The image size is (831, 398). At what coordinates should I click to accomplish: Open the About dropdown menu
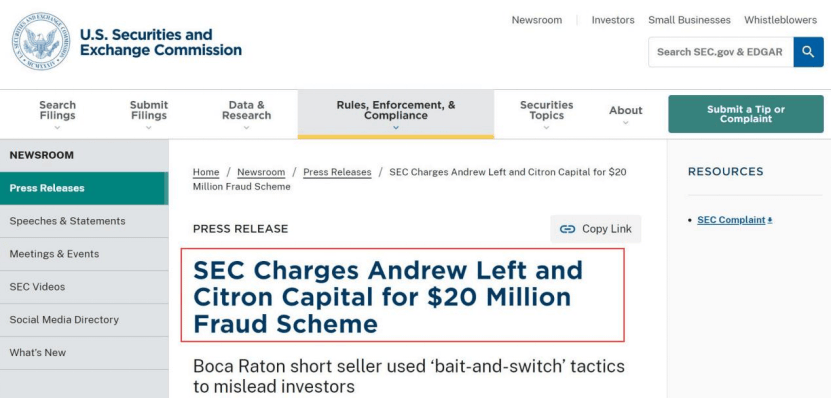[625, 114]
